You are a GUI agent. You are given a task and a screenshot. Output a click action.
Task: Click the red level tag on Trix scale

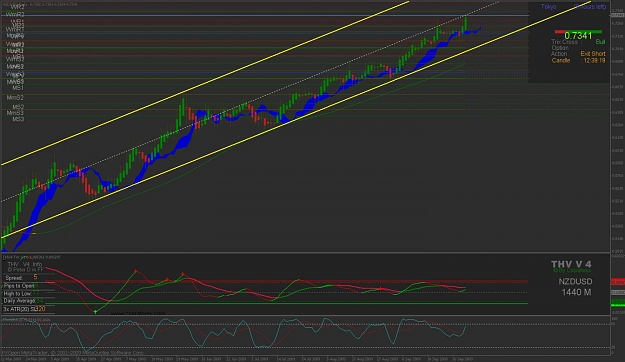click(618, 282)
